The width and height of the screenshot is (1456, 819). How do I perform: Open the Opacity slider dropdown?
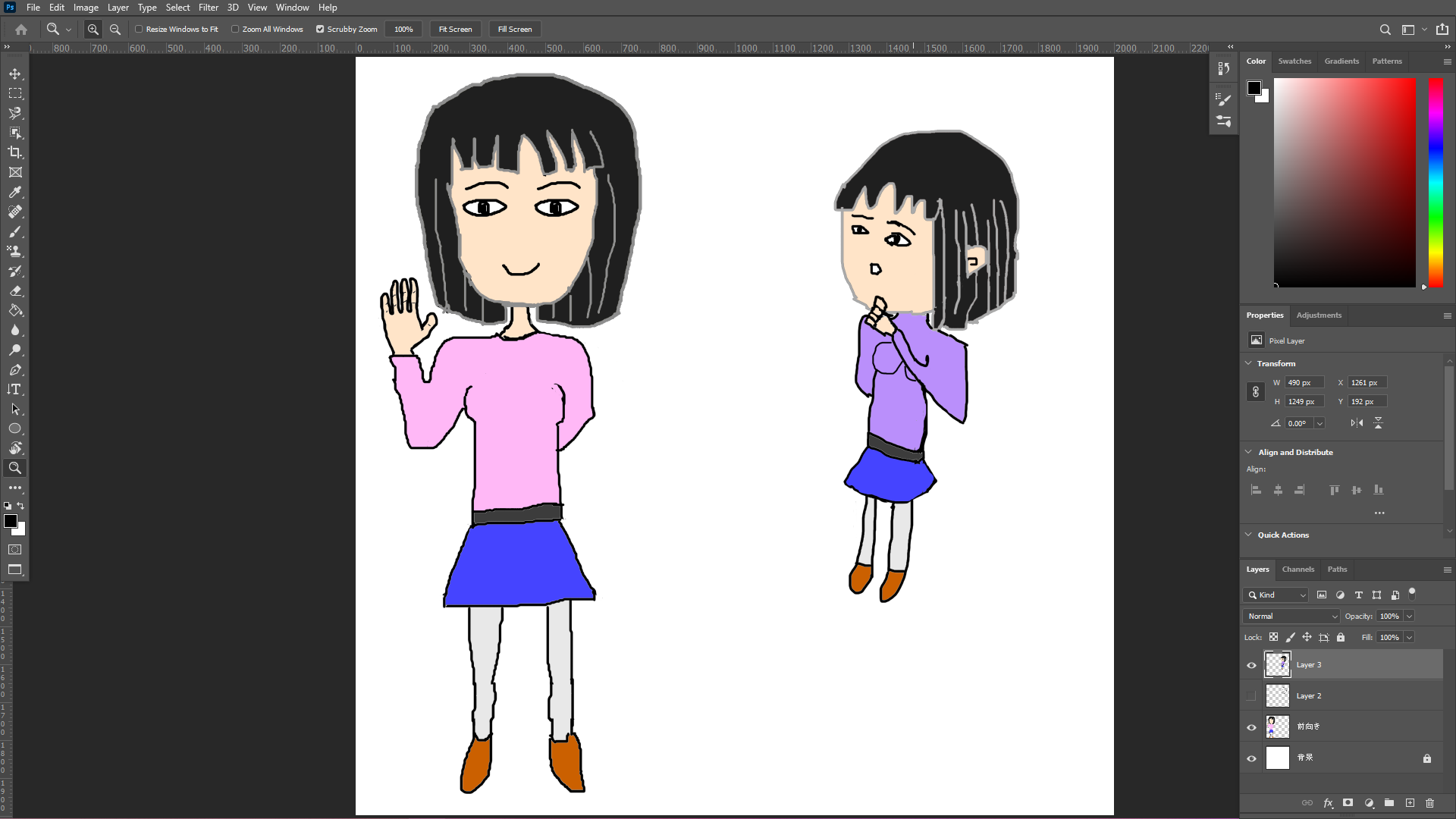click(1410, 616)
